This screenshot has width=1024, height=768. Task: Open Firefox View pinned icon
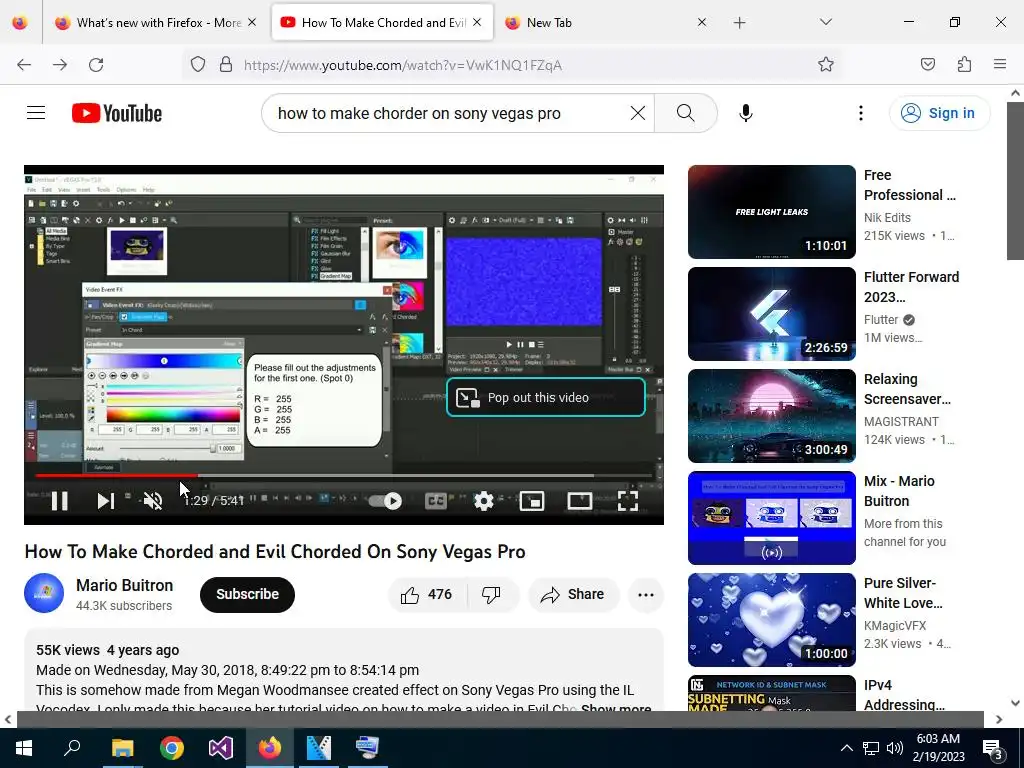pos(20,22)
